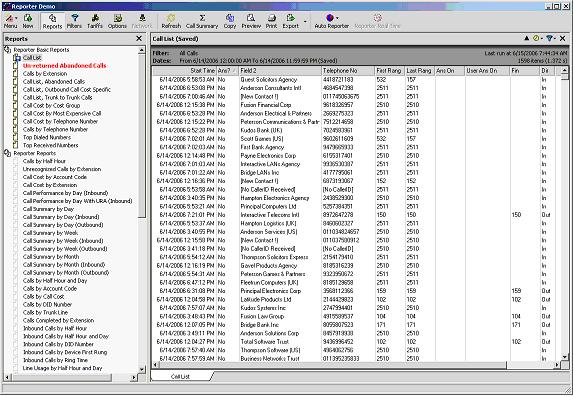Open the filter funnel dropdown in Call List header
This screenshot has width=573, height=397.
[551, 38]
